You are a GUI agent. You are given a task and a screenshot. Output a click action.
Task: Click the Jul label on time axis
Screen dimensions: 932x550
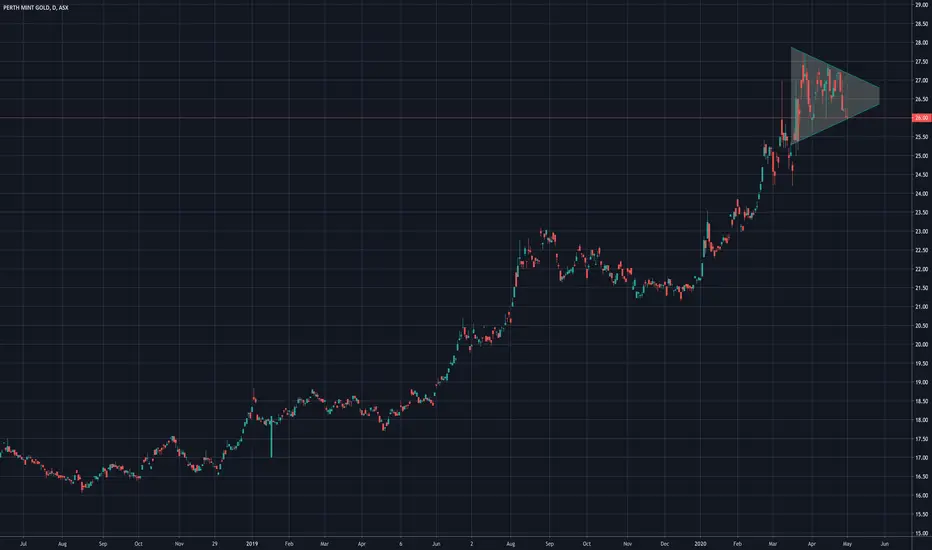pos(23,543)
